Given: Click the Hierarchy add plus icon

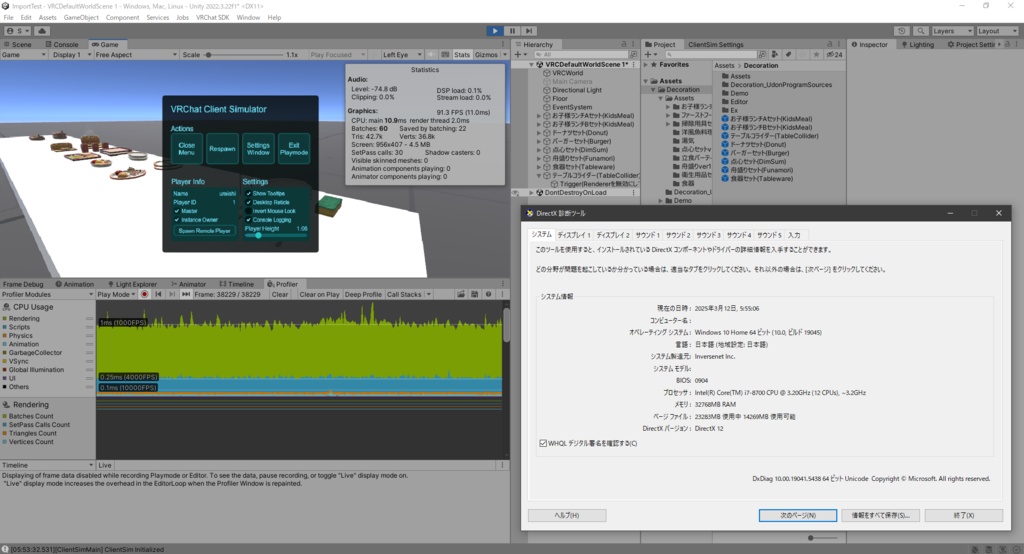Looking at the screenshot, I should click(520, 55).
